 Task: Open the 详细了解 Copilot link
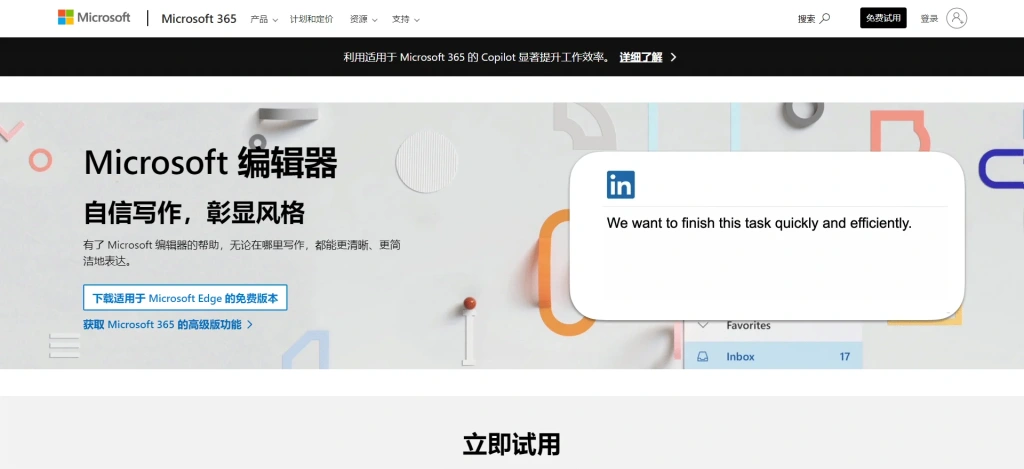(x=641, y=57)
